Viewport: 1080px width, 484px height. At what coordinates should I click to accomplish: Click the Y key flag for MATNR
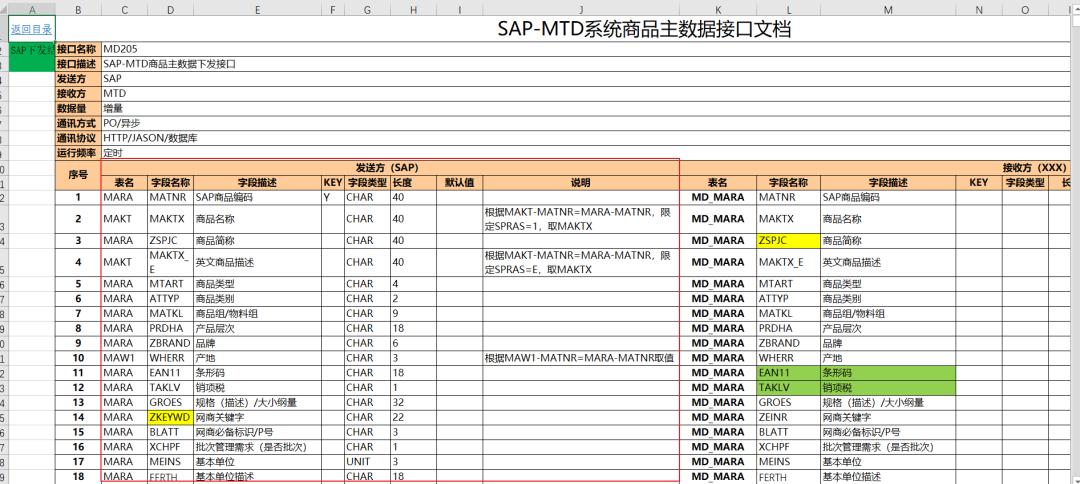[333, 197]
